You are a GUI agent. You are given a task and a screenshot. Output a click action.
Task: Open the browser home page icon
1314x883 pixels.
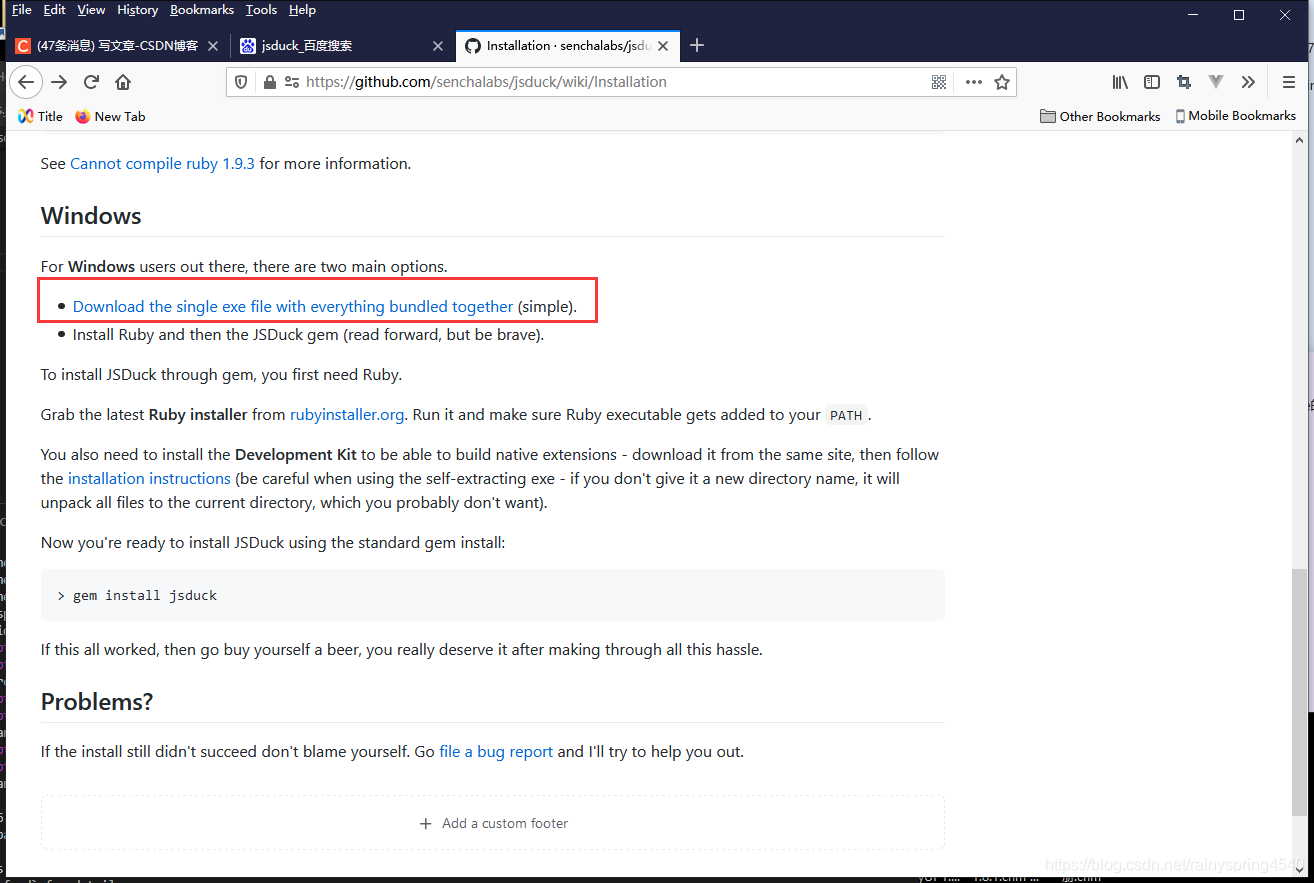(x=123, y=82)
